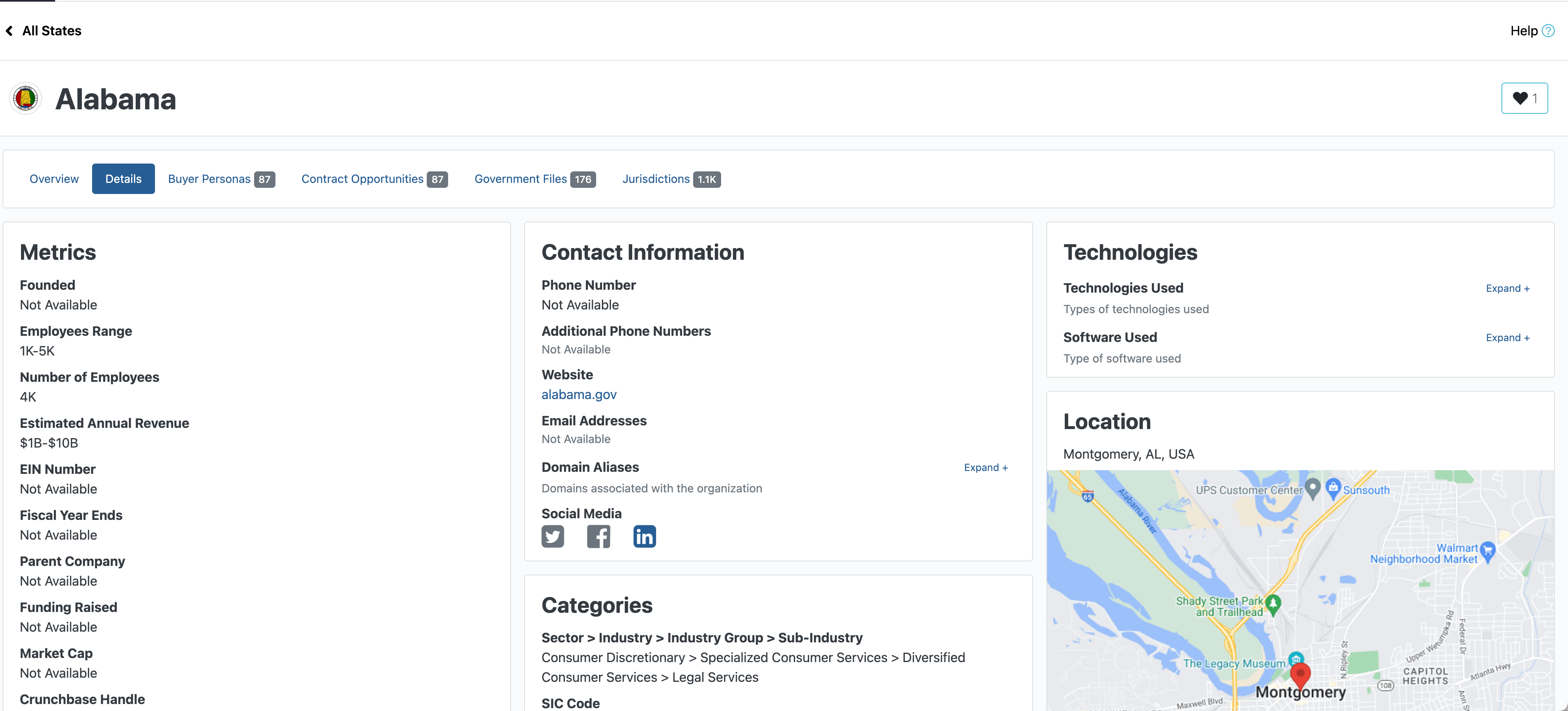Click the '4K' number of employees value

[x=28, y=397]
